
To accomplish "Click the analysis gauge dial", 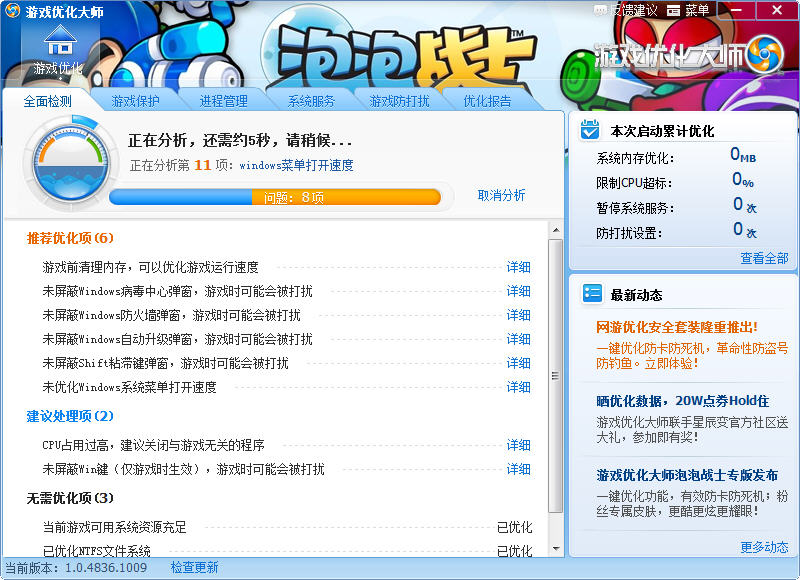I will [71, 164].
